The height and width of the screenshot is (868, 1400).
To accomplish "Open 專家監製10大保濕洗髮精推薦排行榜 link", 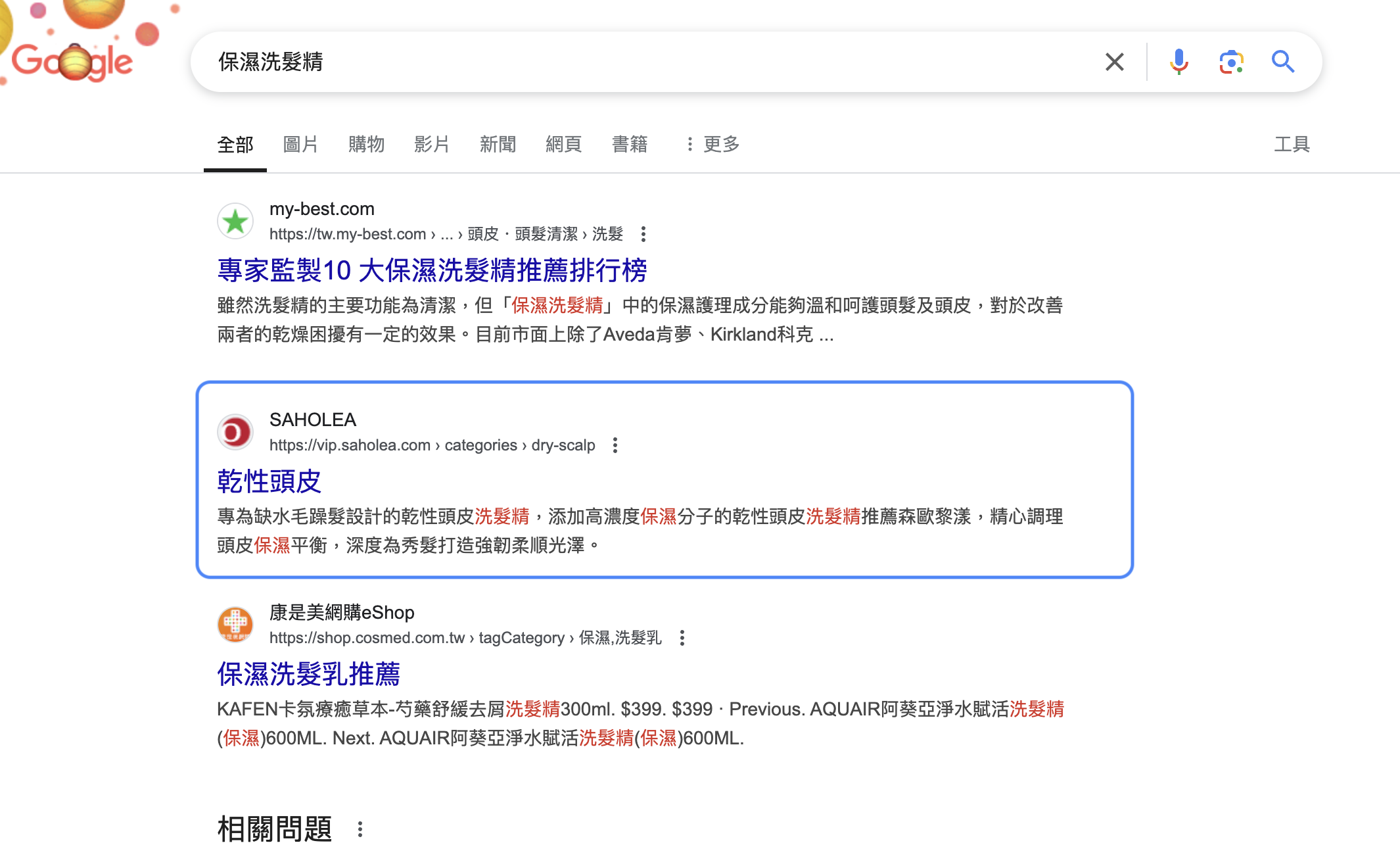I will click(x=432, y=270).
